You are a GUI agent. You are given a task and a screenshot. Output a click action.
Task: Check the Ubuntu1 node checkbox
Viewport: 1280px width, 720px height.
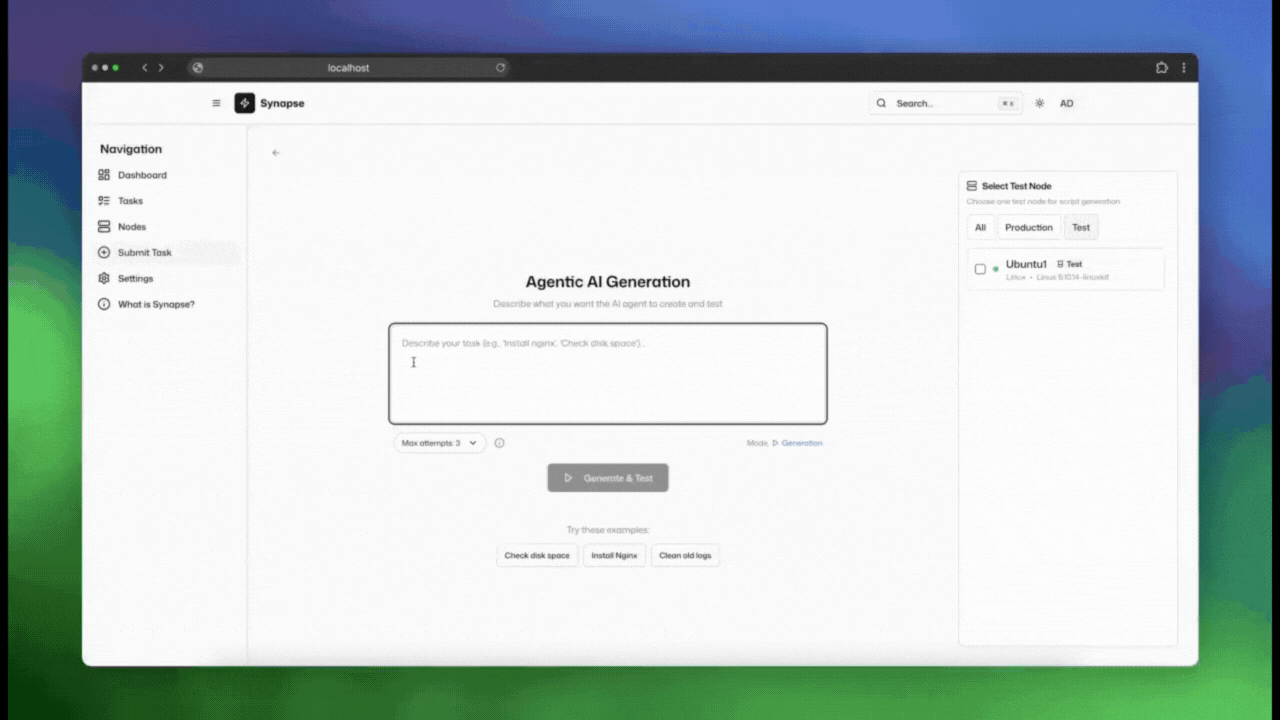[980, 269]
